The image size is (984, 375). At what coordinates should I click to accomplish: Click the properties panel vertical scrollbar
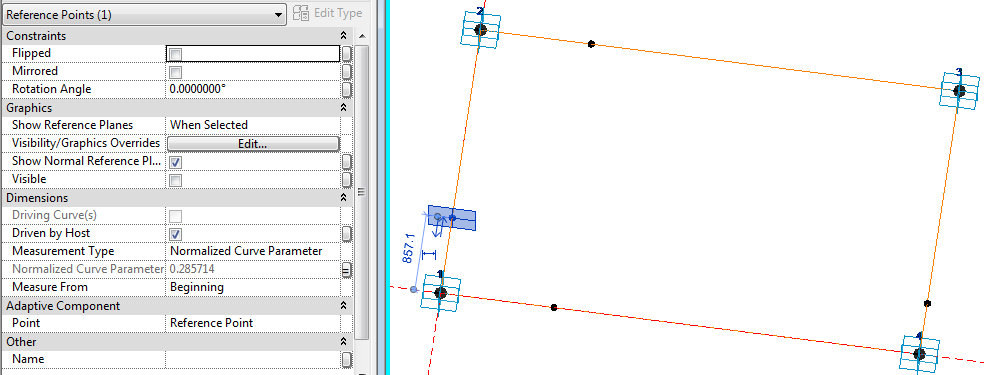361,191
